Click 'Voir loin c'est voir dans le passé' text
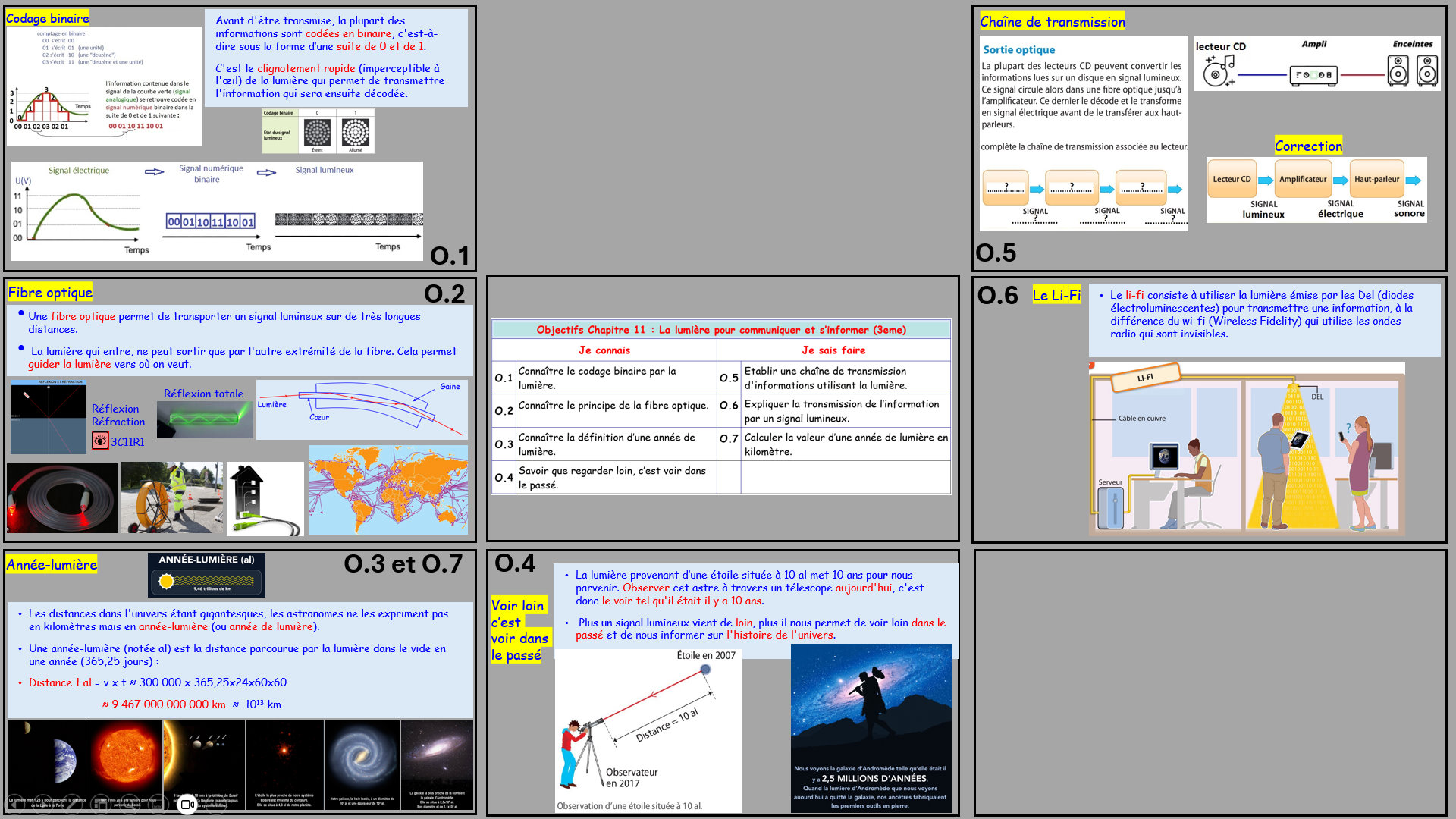The width and height of the screenshot is (1456, 819). point(520,630)
